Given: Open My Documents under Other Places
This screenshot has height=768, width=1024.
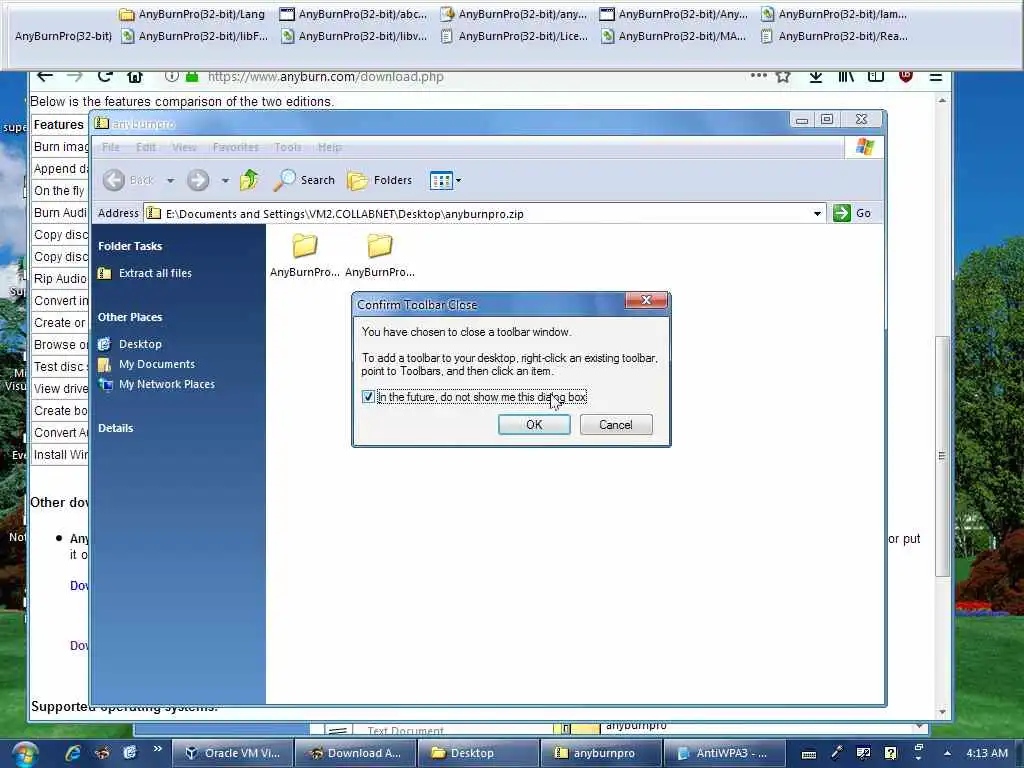Looking at the screenshot, I should point(157,364).
